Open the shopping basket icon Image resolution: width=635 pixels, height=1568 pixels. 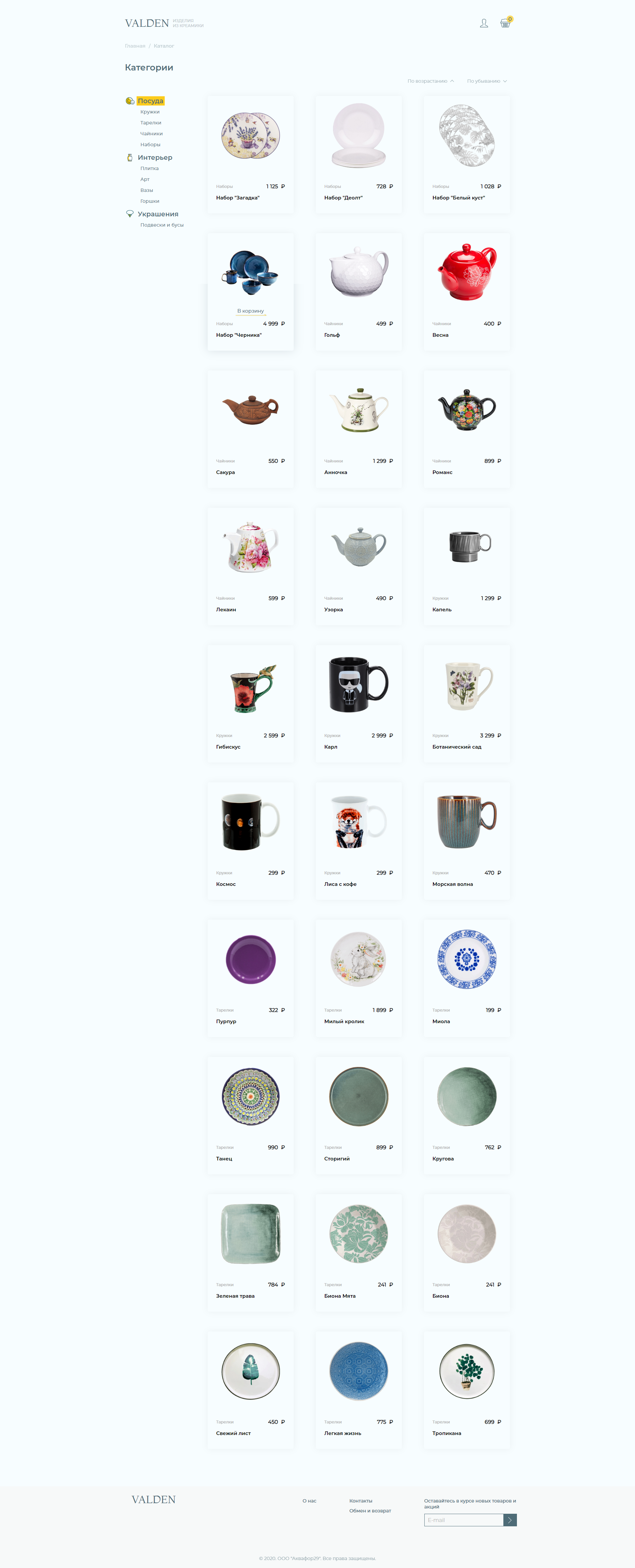coord(505,23)
